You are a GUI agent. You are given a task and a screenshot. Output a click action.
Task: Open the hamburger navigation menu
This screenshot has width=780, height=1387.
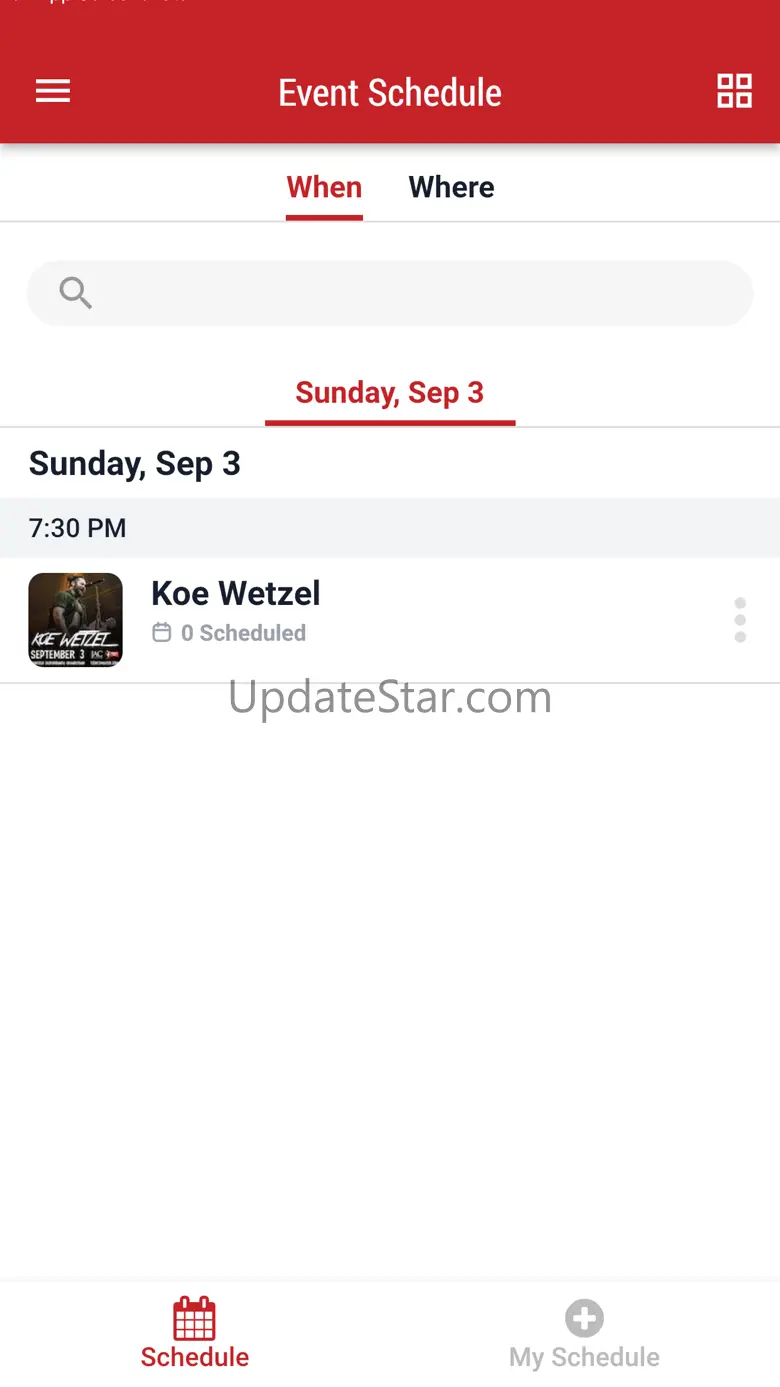53,92
